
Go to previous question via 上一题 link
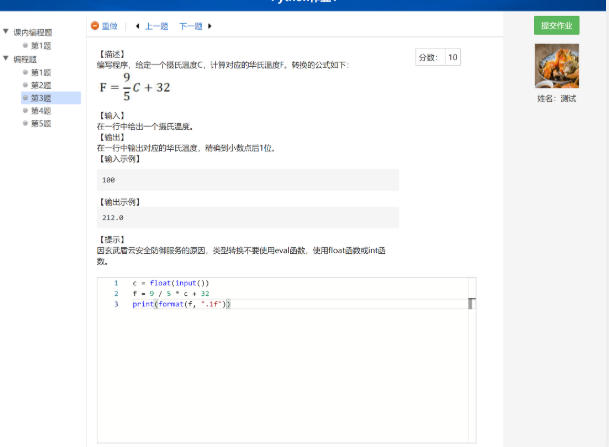coord(156,26)
